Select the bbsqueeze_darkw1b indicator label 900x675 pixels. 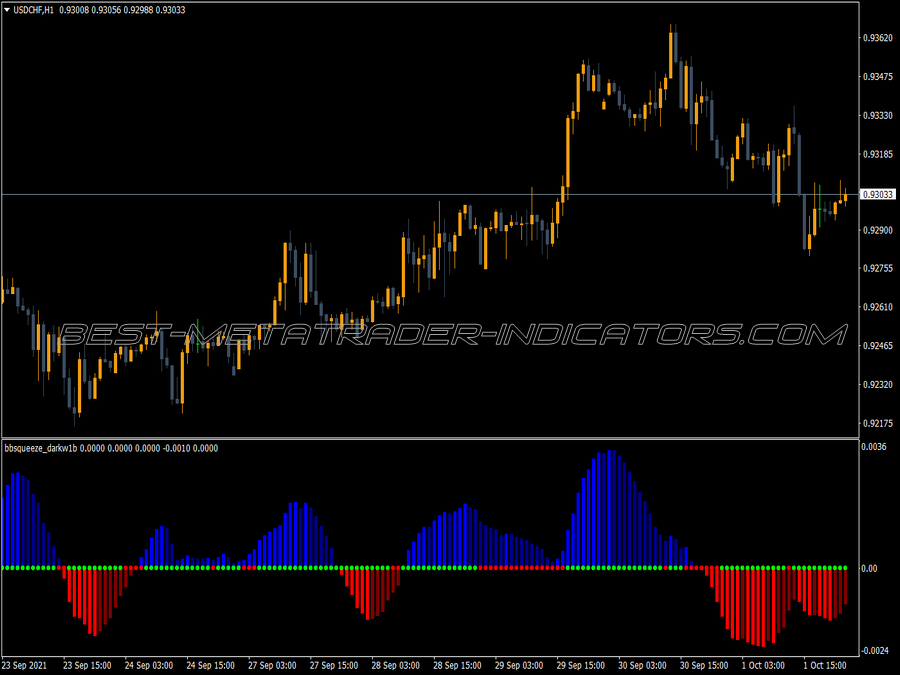coord(41,448)
